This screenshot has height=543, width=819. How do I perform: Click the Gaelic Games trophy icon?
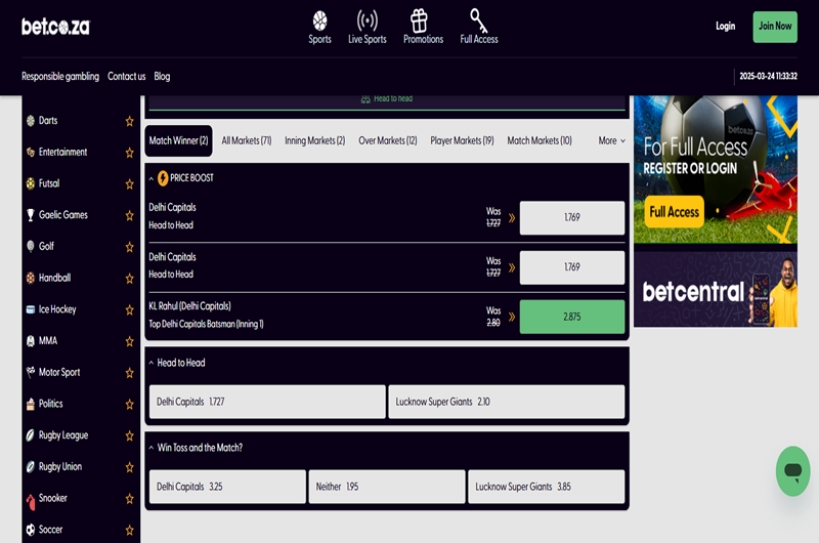(x=30, y=215)
